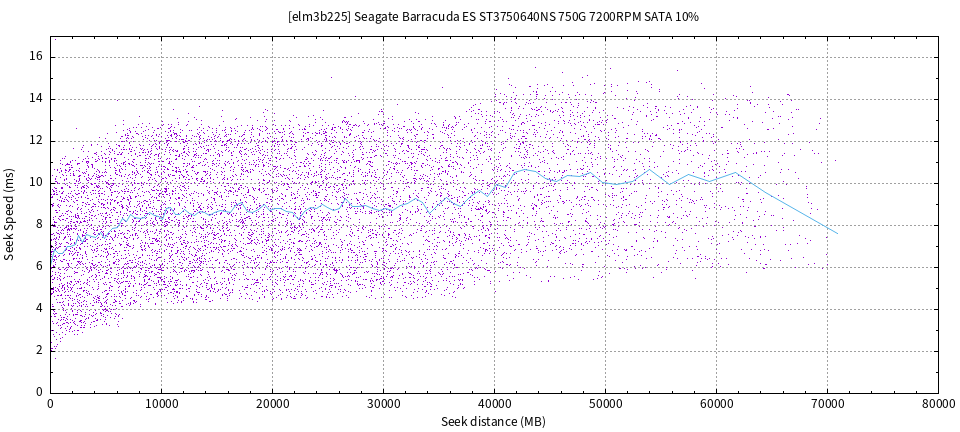Image resolution: width=960 pixels, height=432 pixels.
Task: Click the 16 tick label on y-axis
Action: tap(35, 57)
